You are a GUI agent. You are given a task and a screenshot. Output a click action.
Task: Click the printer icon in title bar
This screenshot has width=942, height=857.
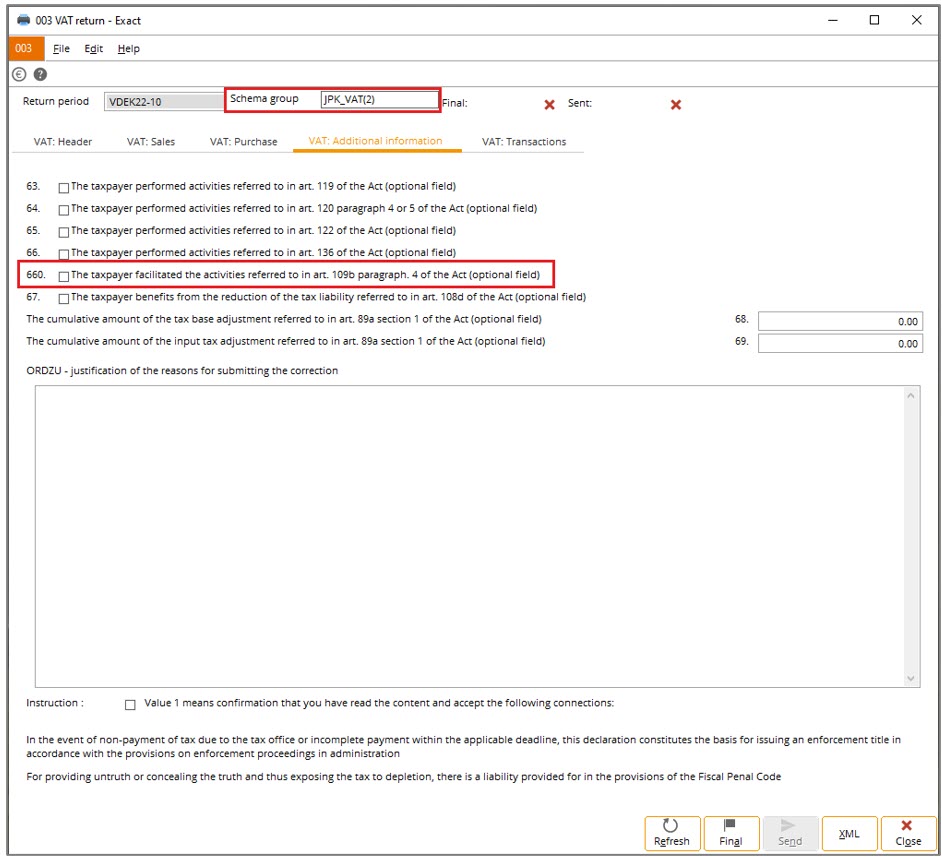point(23,20)
